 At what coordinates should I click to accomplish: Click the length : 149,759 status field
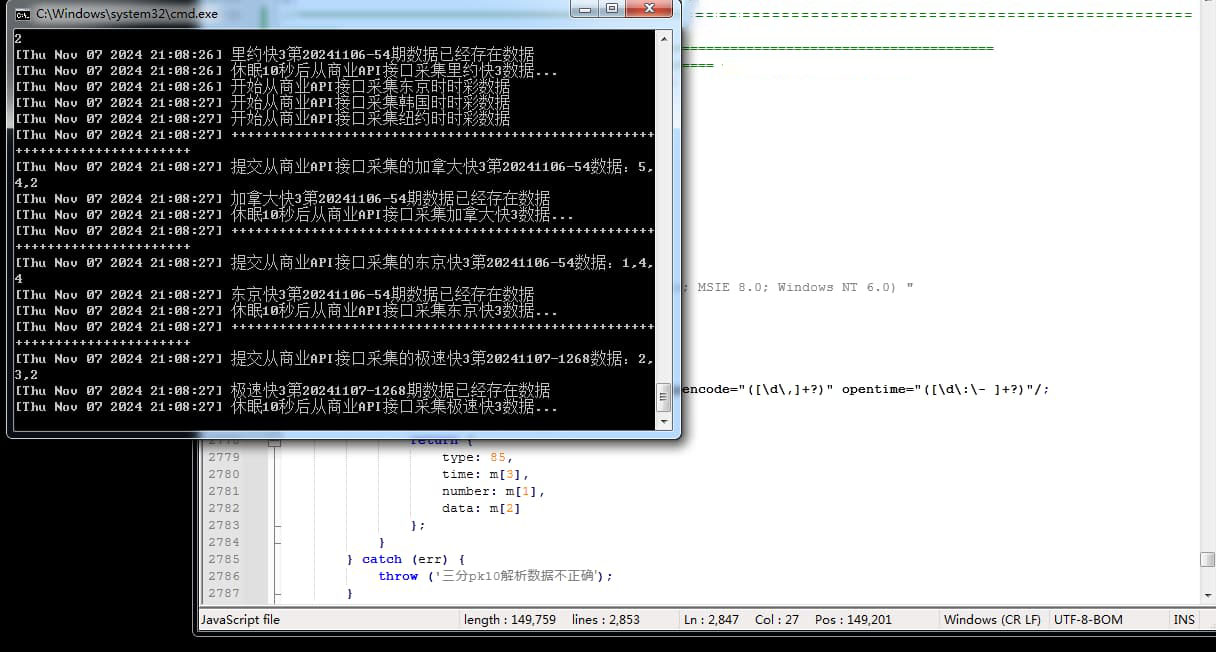(509, 620)
